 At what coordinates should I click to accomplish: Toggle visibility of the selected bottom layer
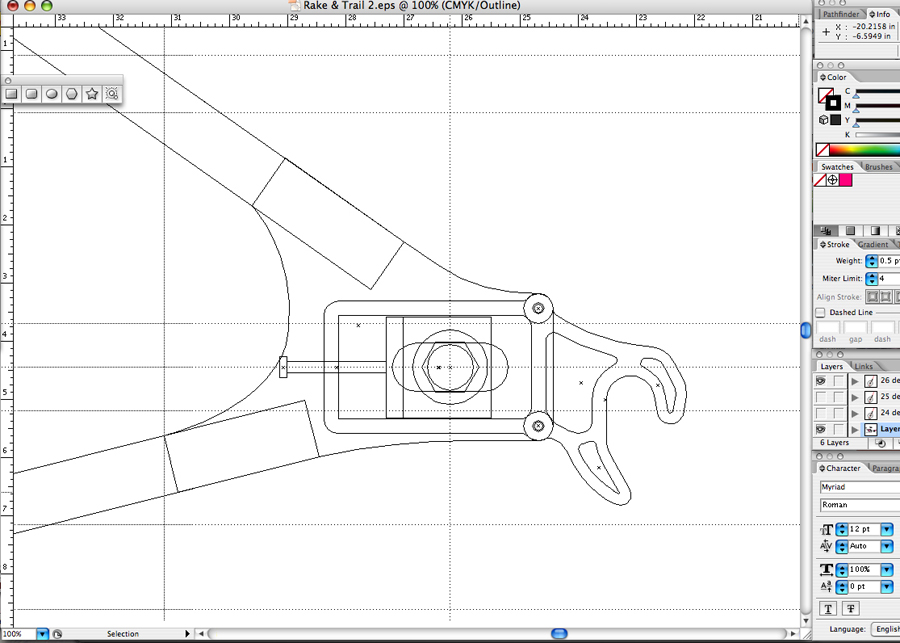pos(820,428)
